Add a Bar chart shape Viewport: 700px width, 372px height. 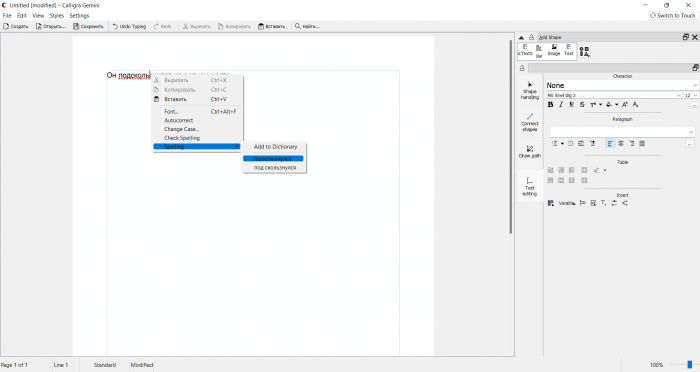pos(539,51)
